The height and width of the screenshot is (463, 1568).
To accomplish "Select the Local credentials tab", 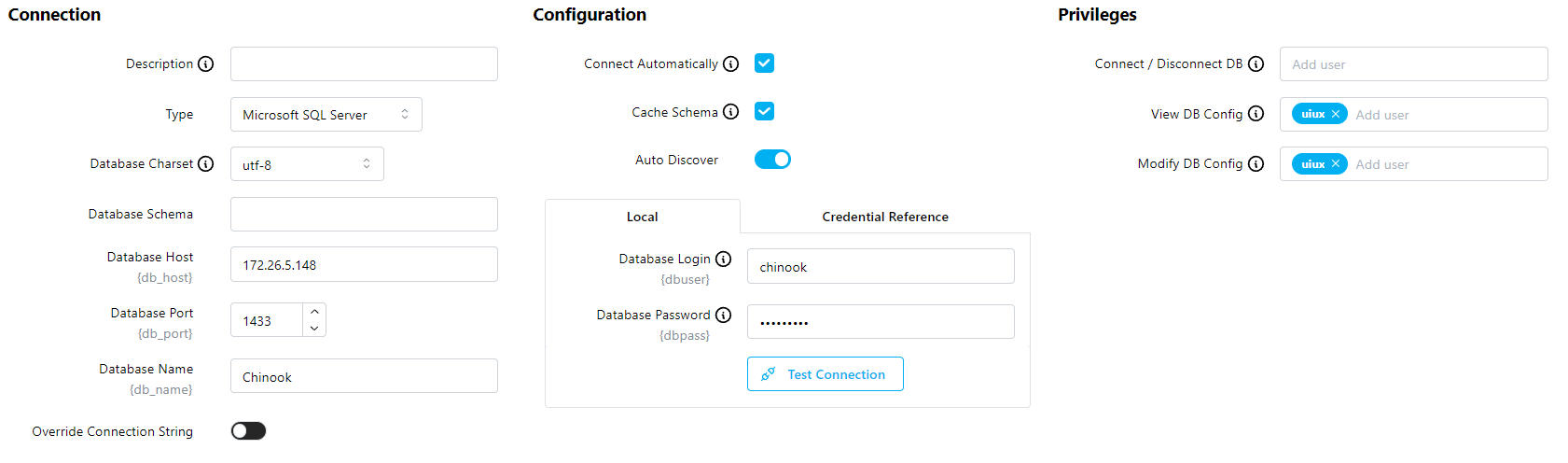I will (642, 217).
